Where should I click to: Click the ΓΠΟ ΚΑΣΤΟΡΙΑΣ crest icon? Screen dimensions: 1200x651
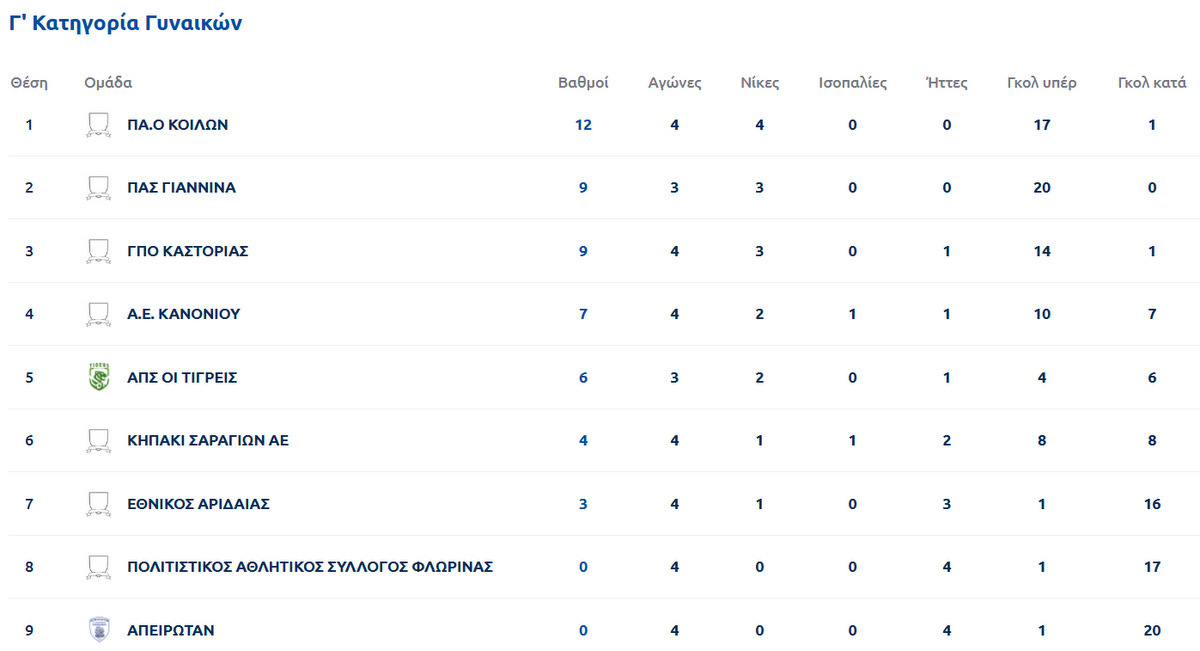coord(98,251)
